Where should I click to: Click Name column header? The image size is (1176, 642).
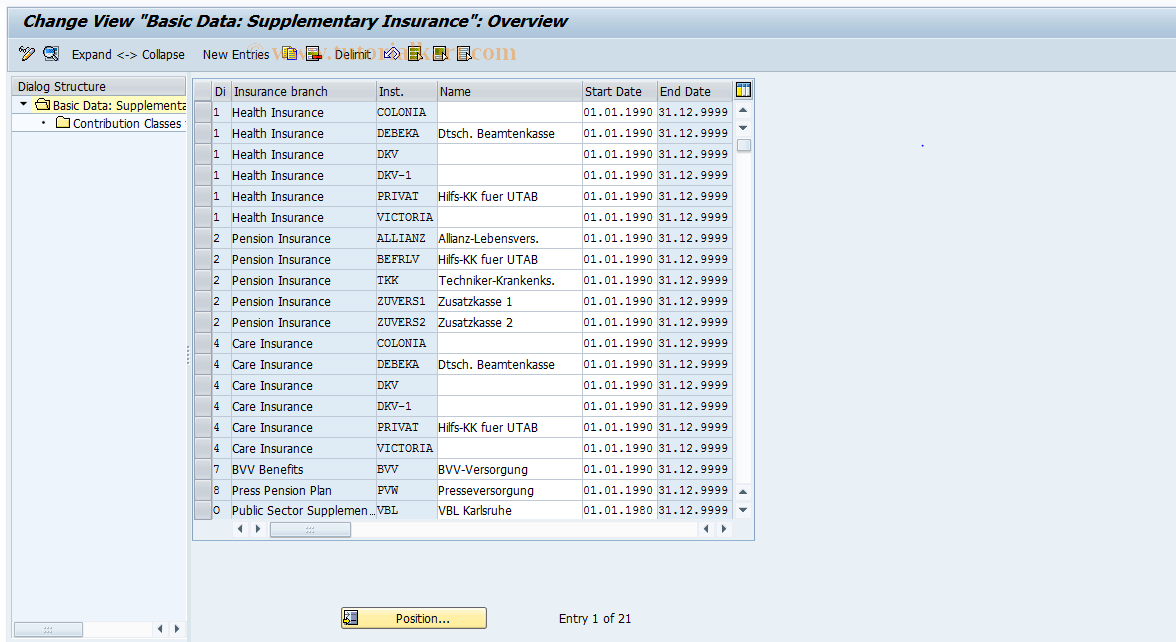pyautogui.click(x=509, y=91)
